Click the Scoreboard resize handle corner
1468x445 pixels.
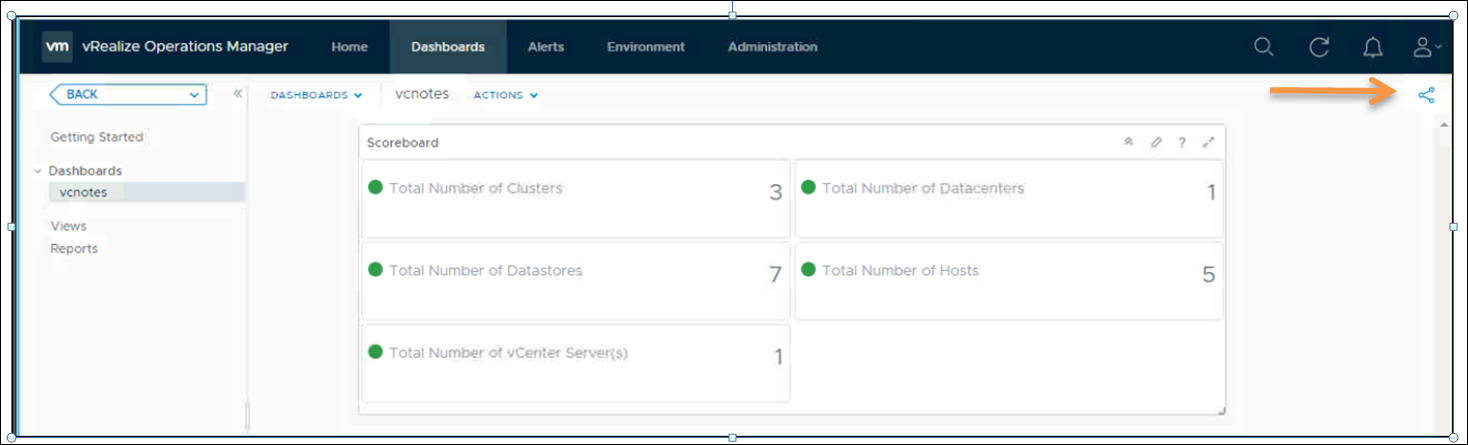tap(1221, 410)
